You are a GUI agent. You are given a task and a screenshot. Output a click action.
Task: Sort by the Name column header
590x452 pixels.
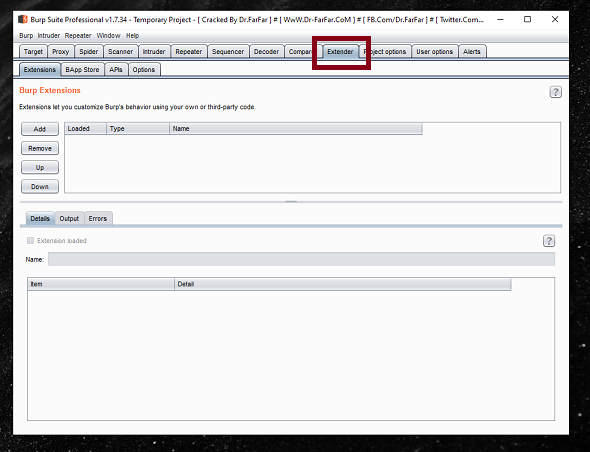coord(296,129)
